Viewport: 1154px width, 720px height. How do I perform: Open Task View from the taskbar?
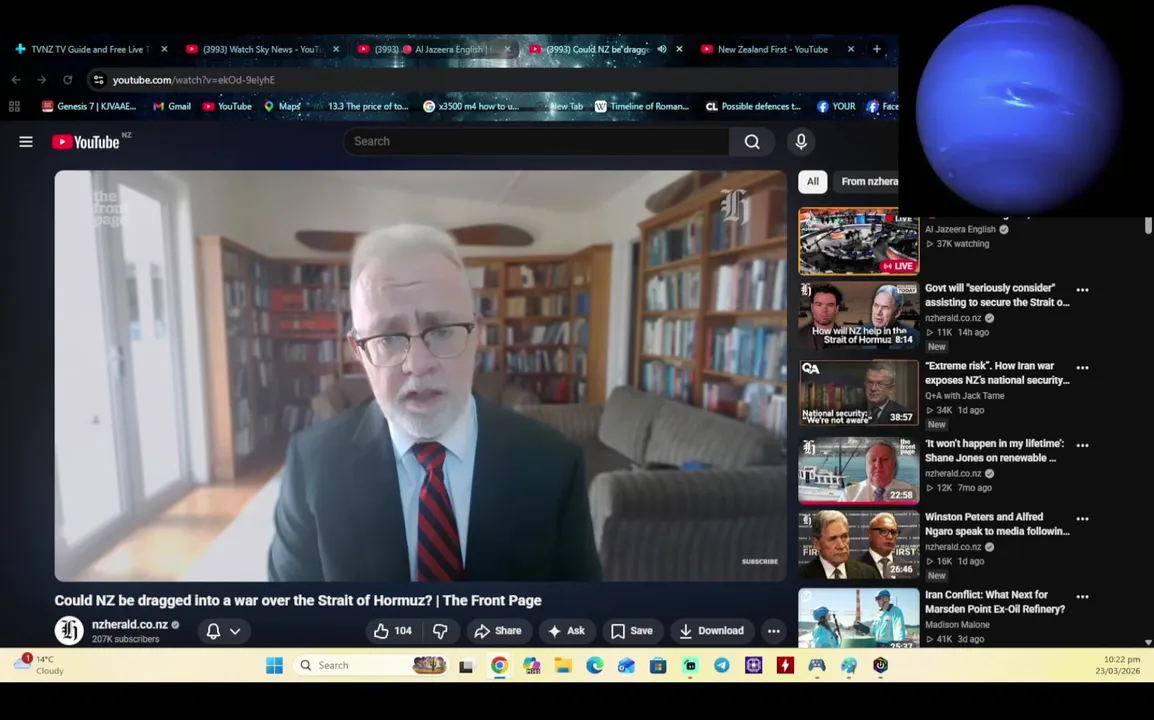pos(466,666)
